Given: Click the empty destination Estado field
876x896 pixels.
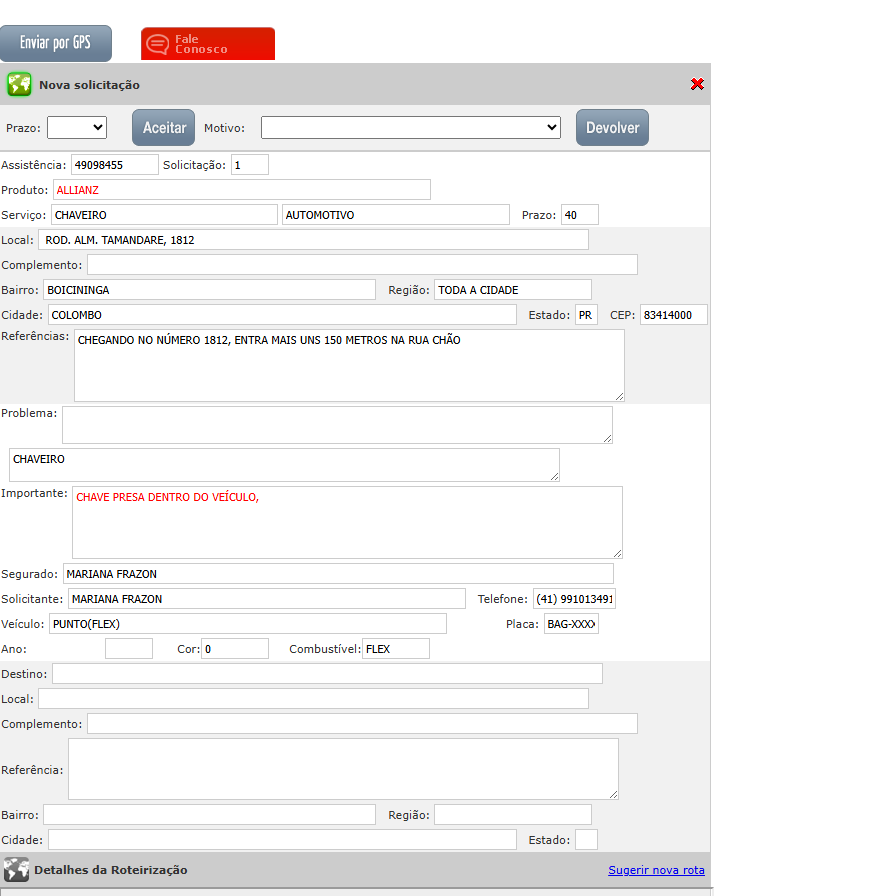Looking at the screenshot, I should [x=586, y=840].
